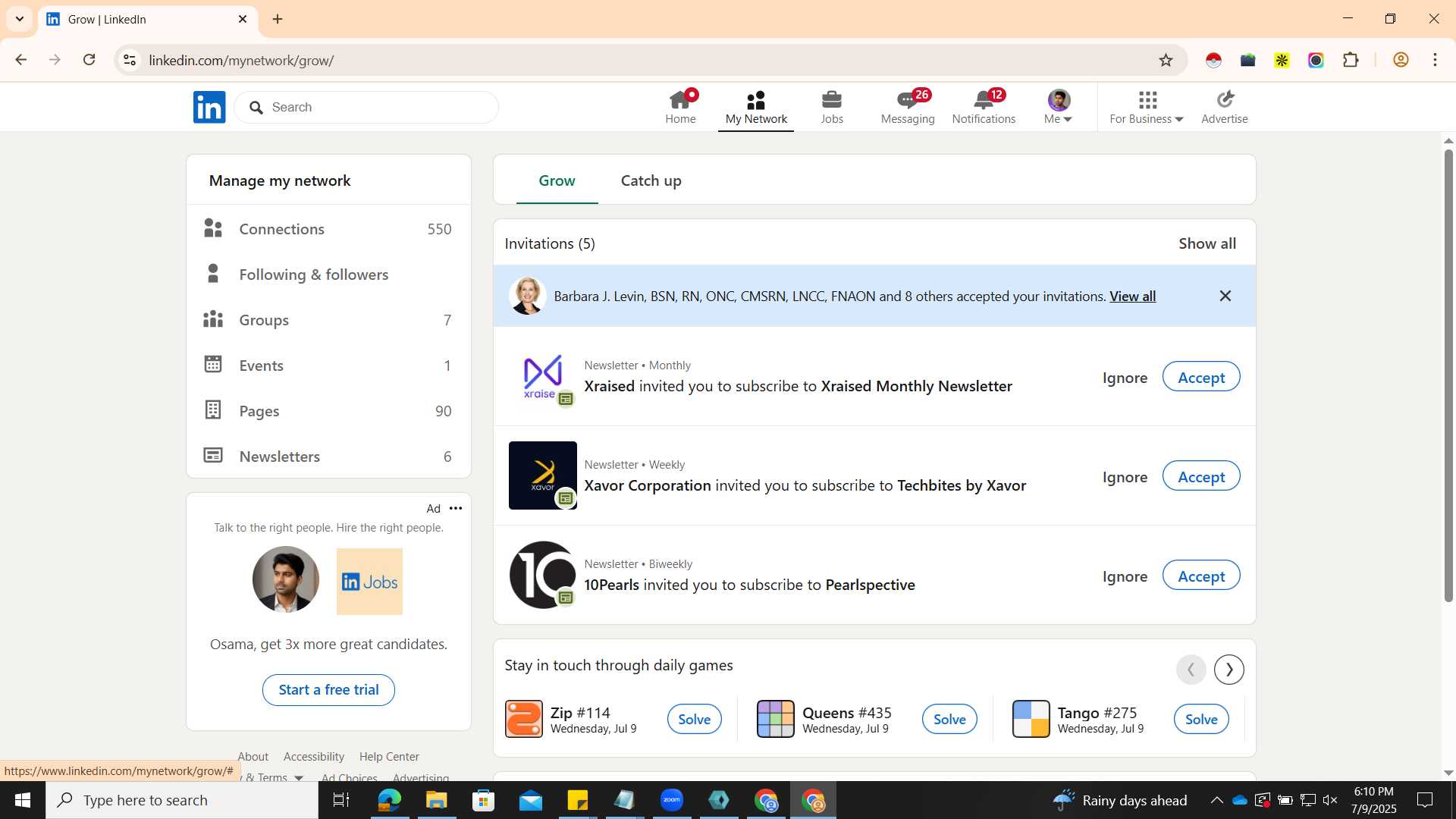1456x819 pixels.
Task: Open Pages in network panel
Action: tap(328, 411)
